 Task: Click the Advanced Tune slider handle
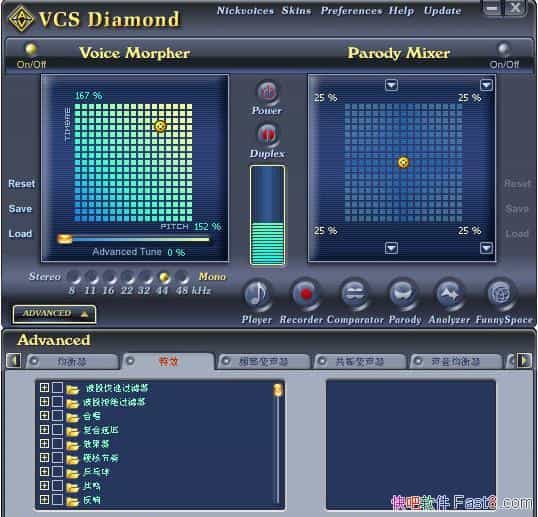click(x=65, y=239)
